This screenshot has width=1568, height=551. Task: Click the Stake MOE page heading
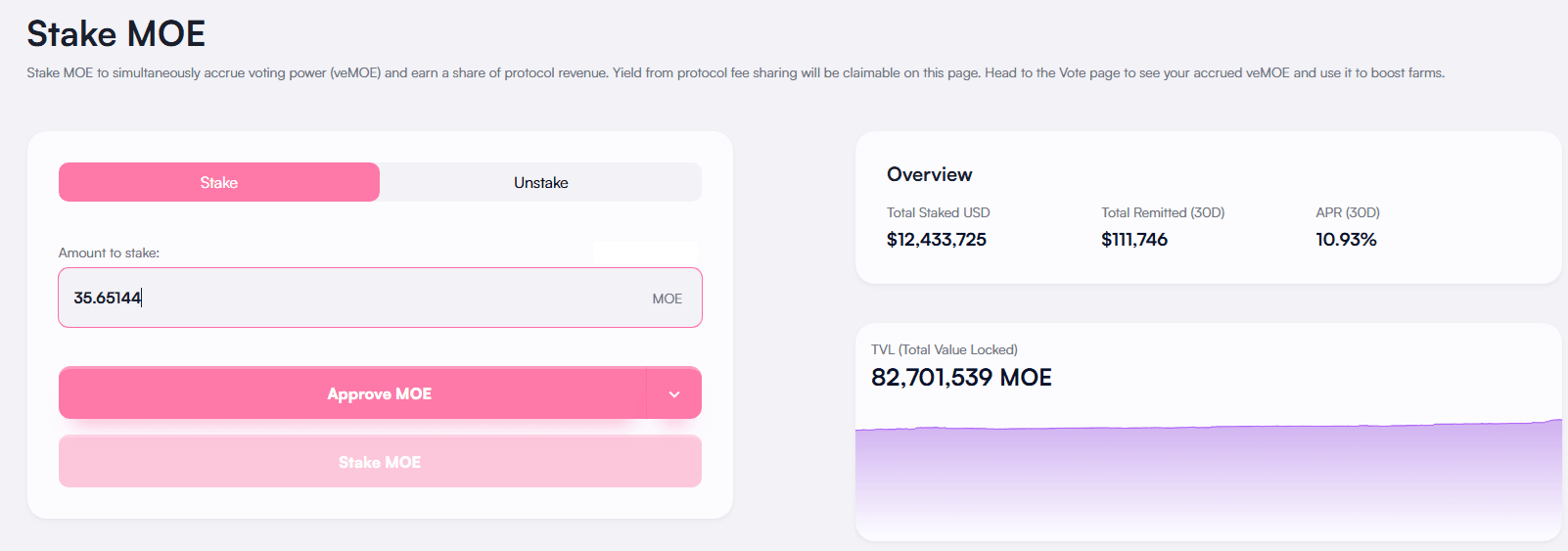115,34
